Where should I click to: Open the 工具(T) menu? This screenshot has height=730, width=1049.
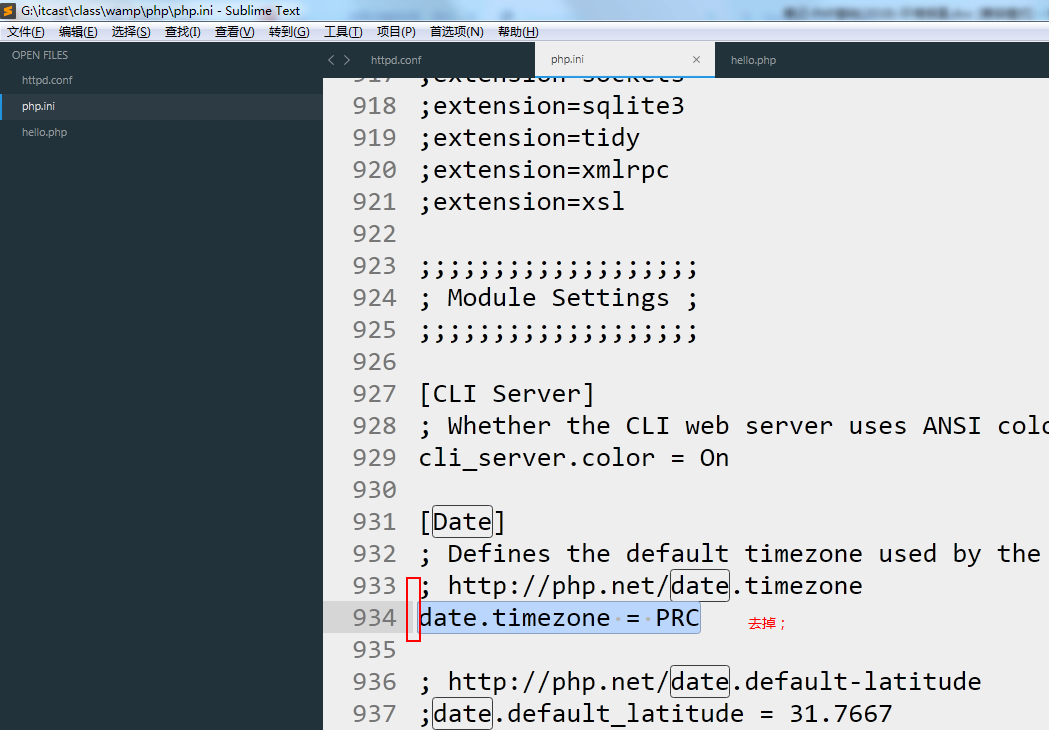(x=343, y=32)
